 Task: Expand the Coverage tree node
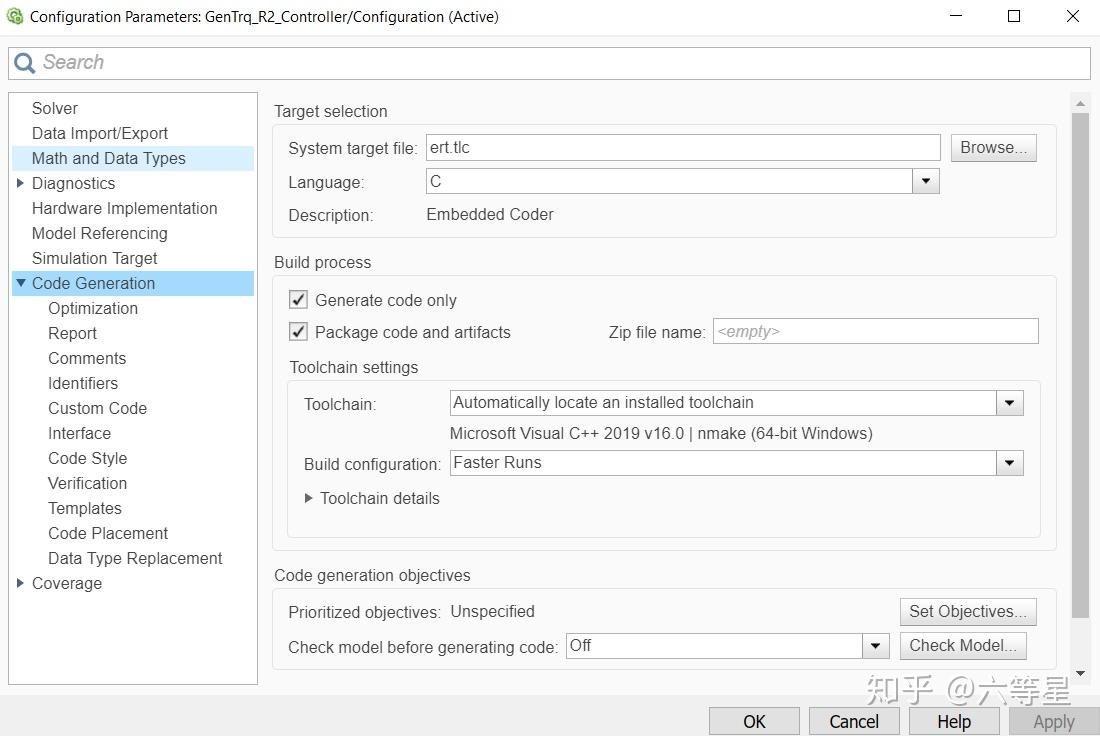[20, 583]
